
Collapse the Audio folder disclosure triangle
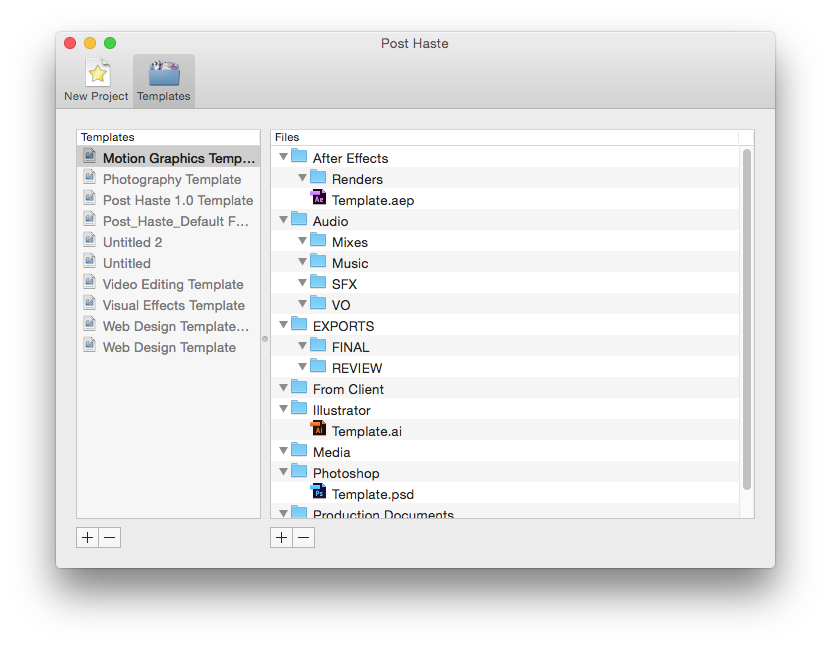tap(283, 220)
